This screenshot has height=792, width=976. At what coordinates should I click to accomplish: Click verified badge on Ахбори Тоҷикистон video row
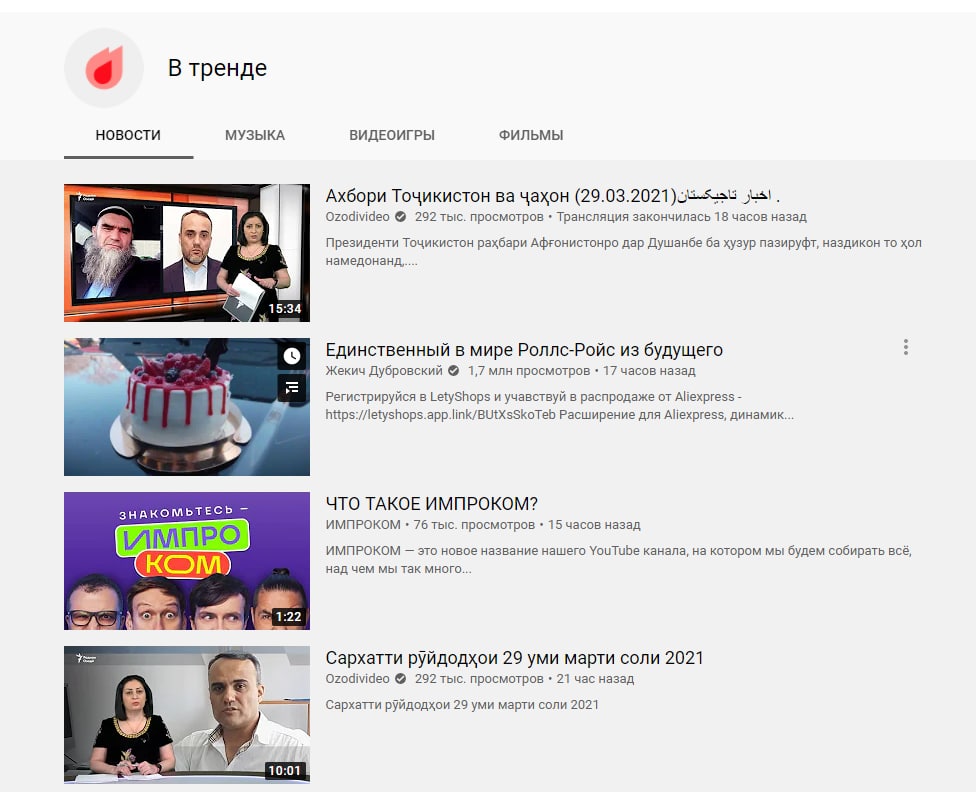click(x=401, y=217)
